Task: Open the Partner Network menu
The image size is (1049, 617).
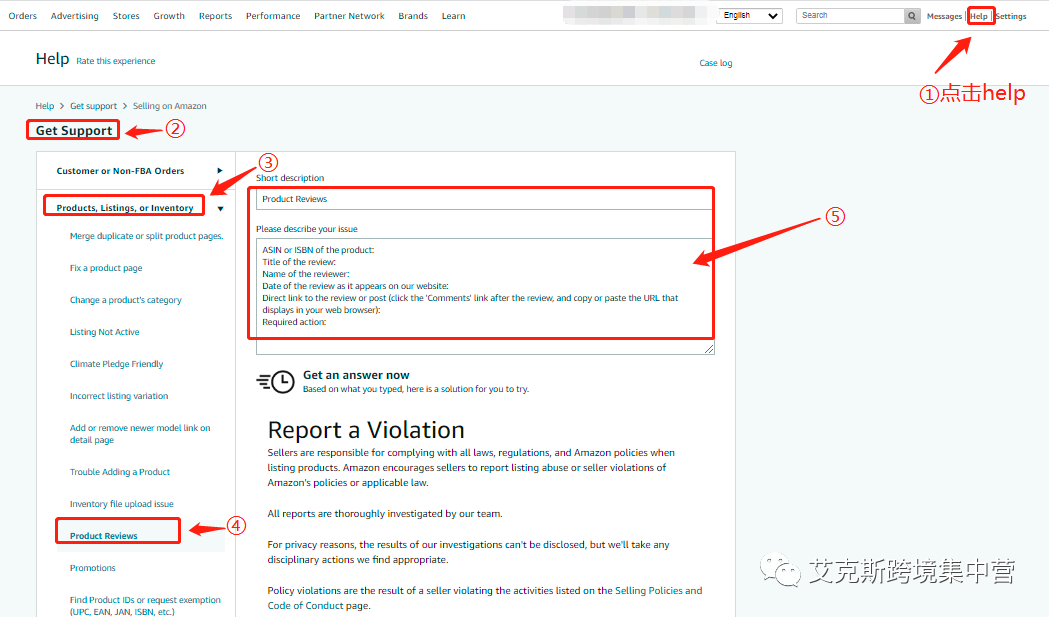Action: pos(349,15)
